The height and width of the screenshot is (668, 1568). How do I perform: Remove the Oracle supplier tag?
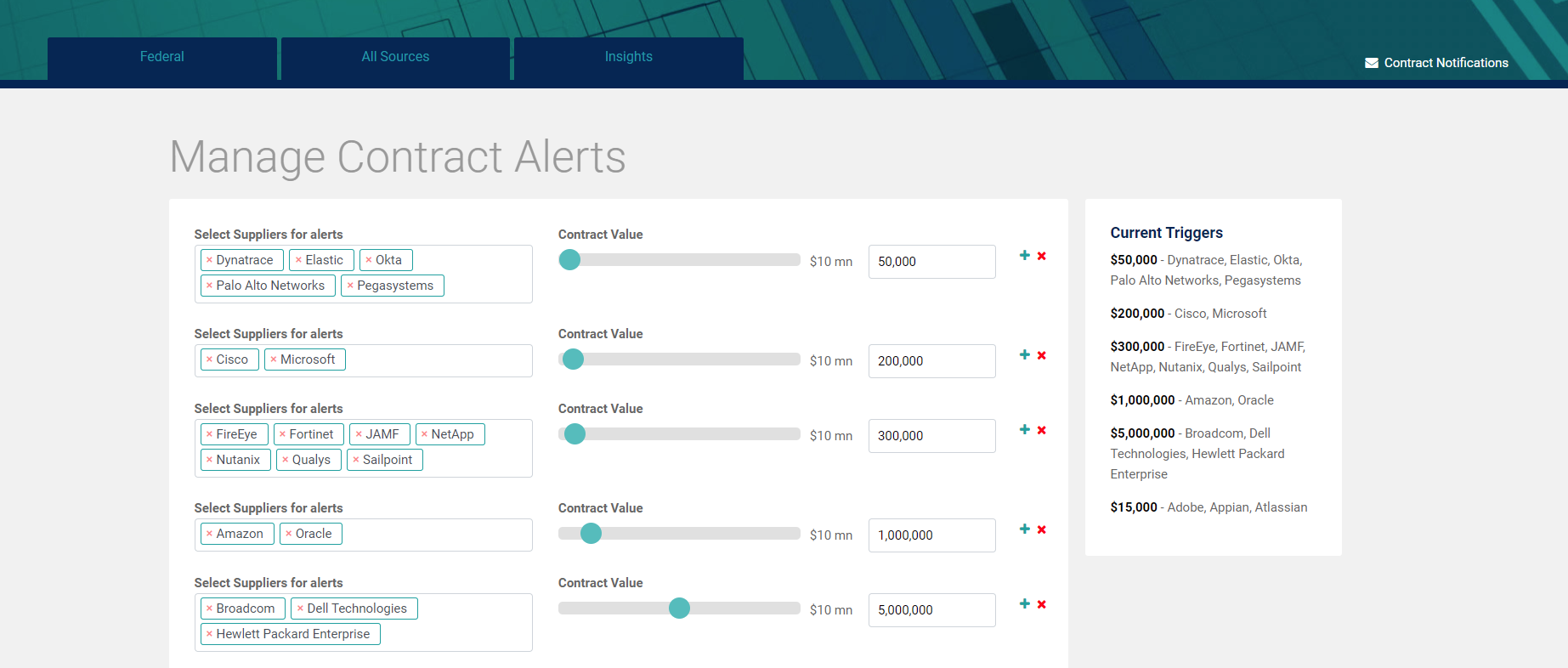289,534
